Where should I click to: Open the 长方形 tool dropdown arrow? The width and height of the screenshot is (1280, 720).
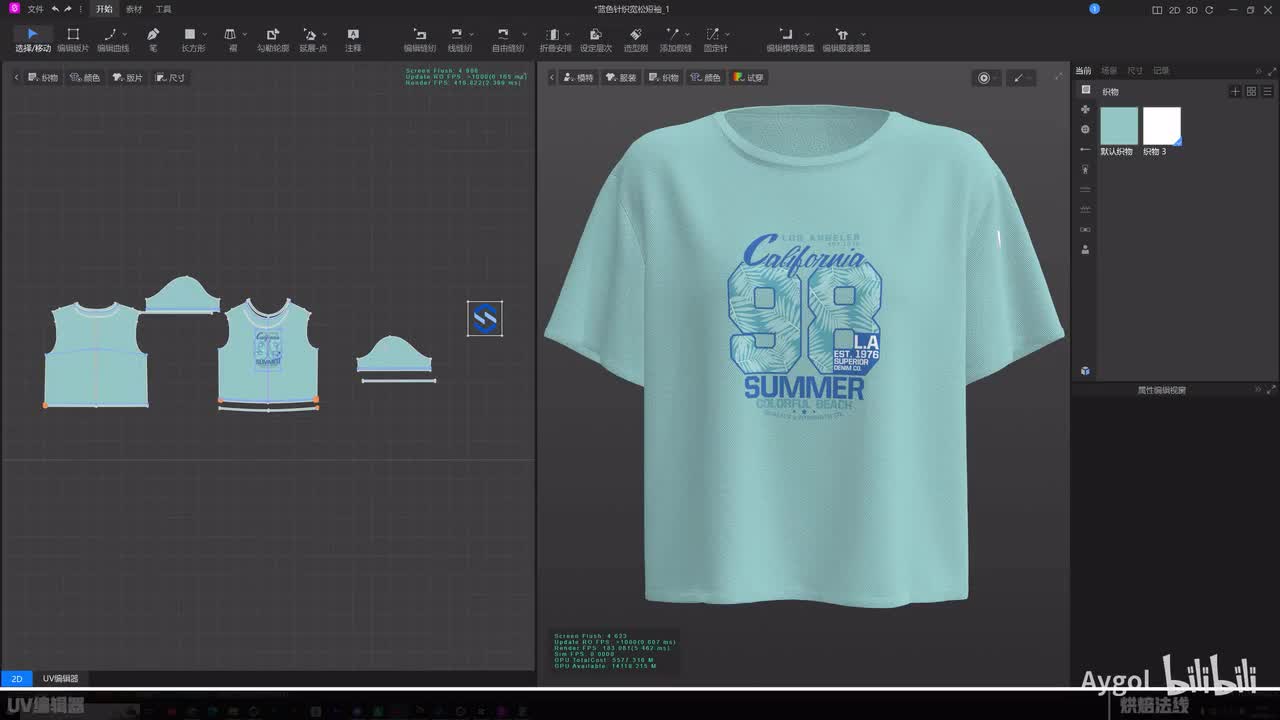[x=204, y=35]
